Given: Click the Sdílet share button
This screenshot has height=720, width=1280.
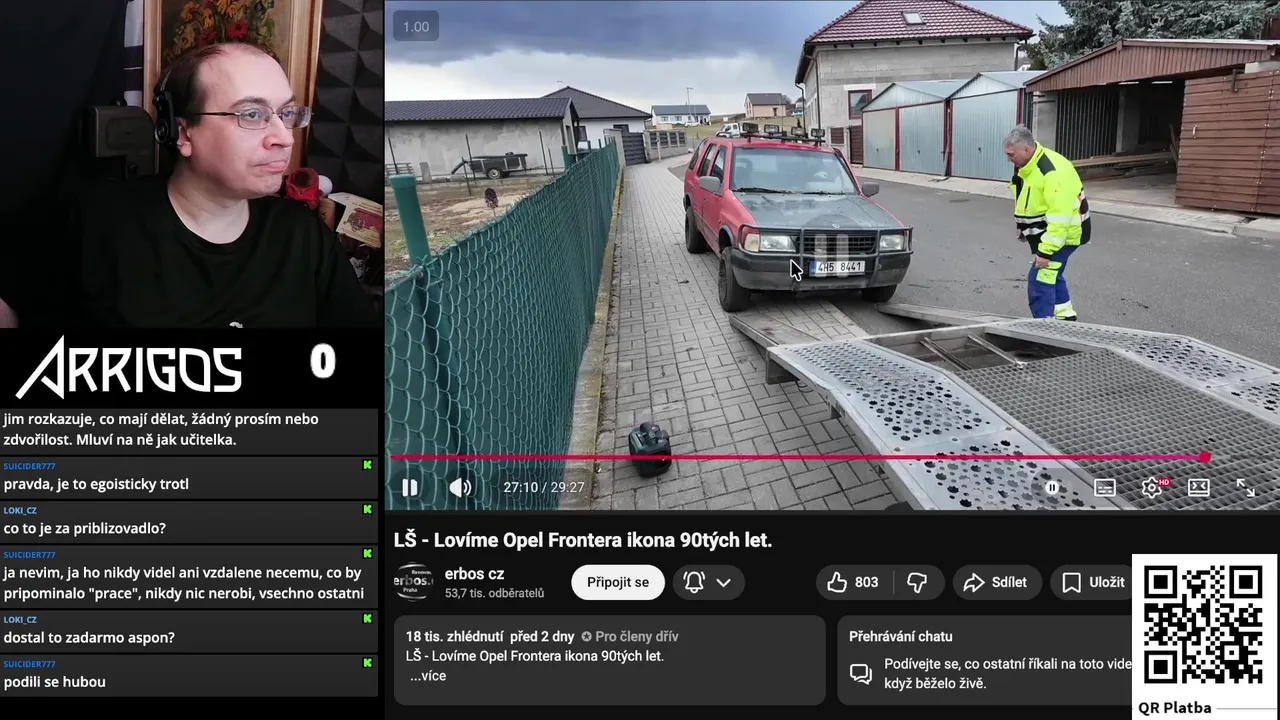Looking at the screenshot, I should (996, 582).
